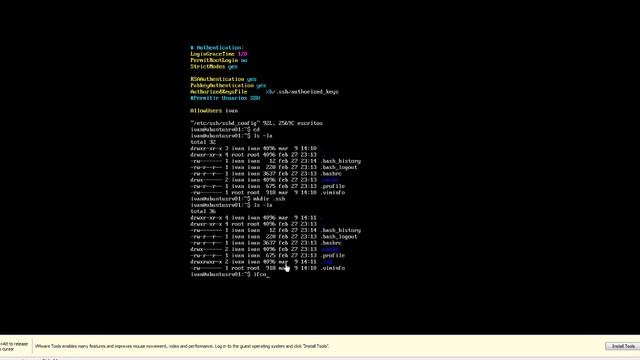Image resolution: width=640 pixels, height=360 pixels.
Task: Click the current prompt line with 'ifco'
Action: (230, 275)
